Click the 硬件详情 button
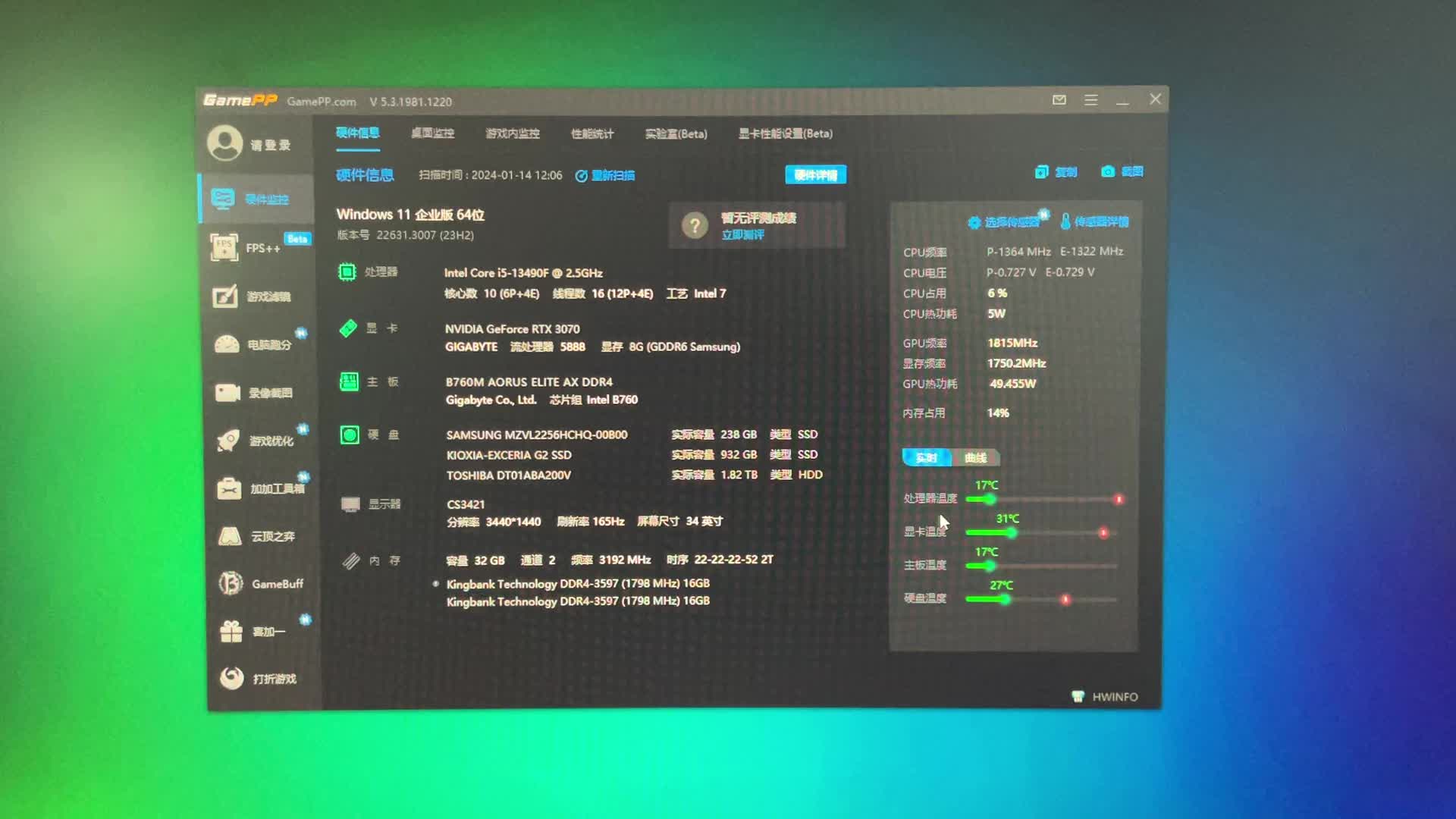This screenshot has width=1456, height=819. pyautogui.click(x=816, y=175)
